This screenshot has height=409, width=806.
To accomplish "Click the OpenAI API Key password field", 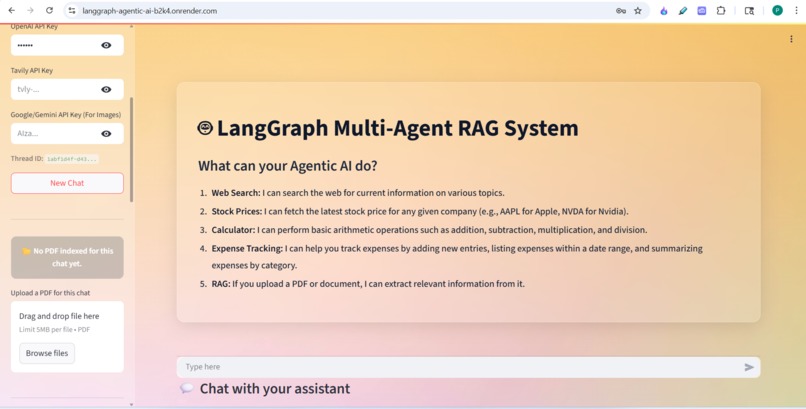I will (x=67, y=45).
